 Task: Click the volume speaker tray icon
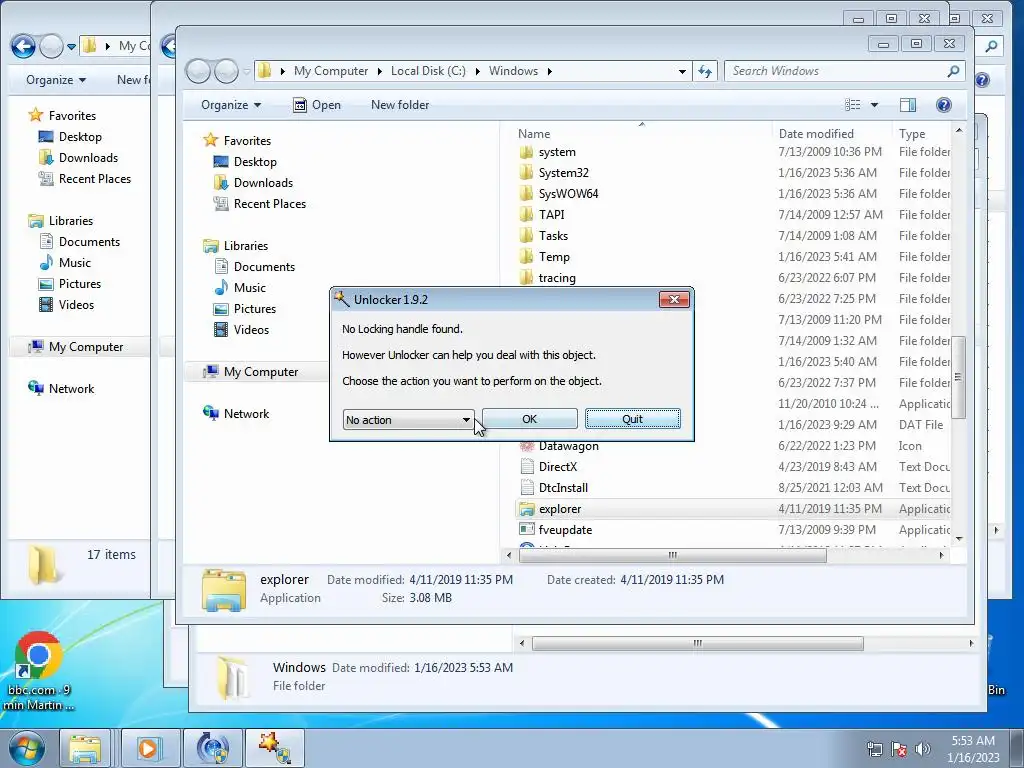coord(923,749)
